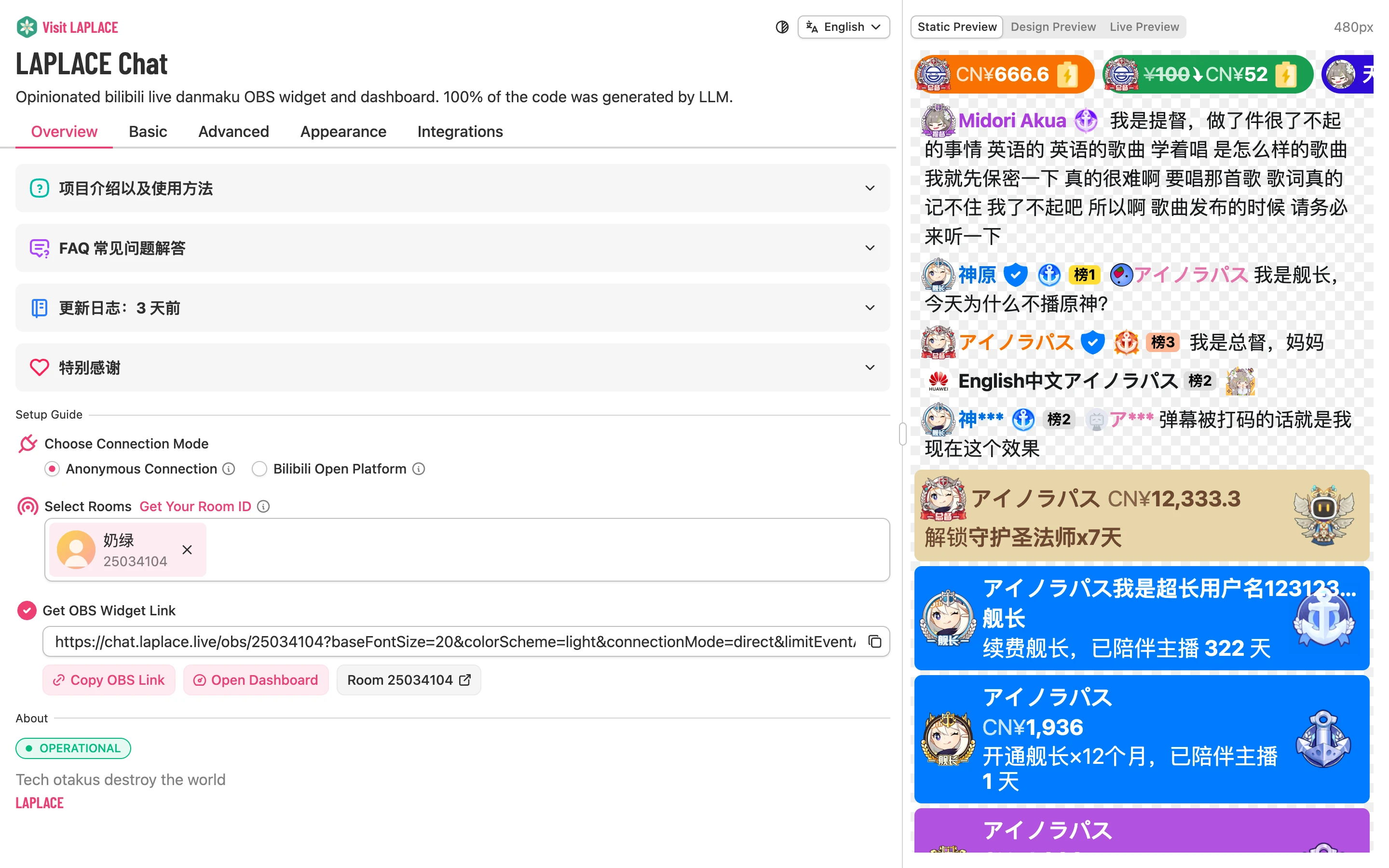Click the heart icon beside 特别感谢

pyautogui.click(x=39, y=367)
